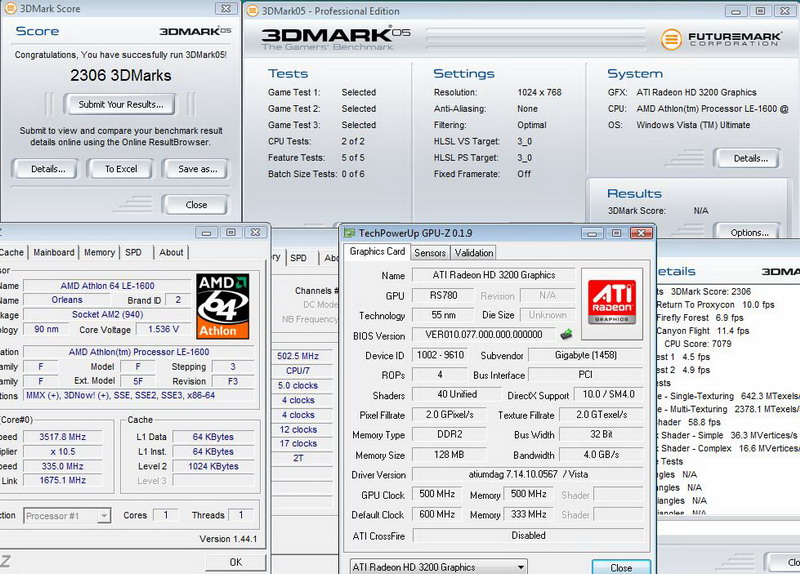800x574 pixels.
Task: Open the graphics card selection dropdown in GPU-Z
Action: [x=439, y=567]
